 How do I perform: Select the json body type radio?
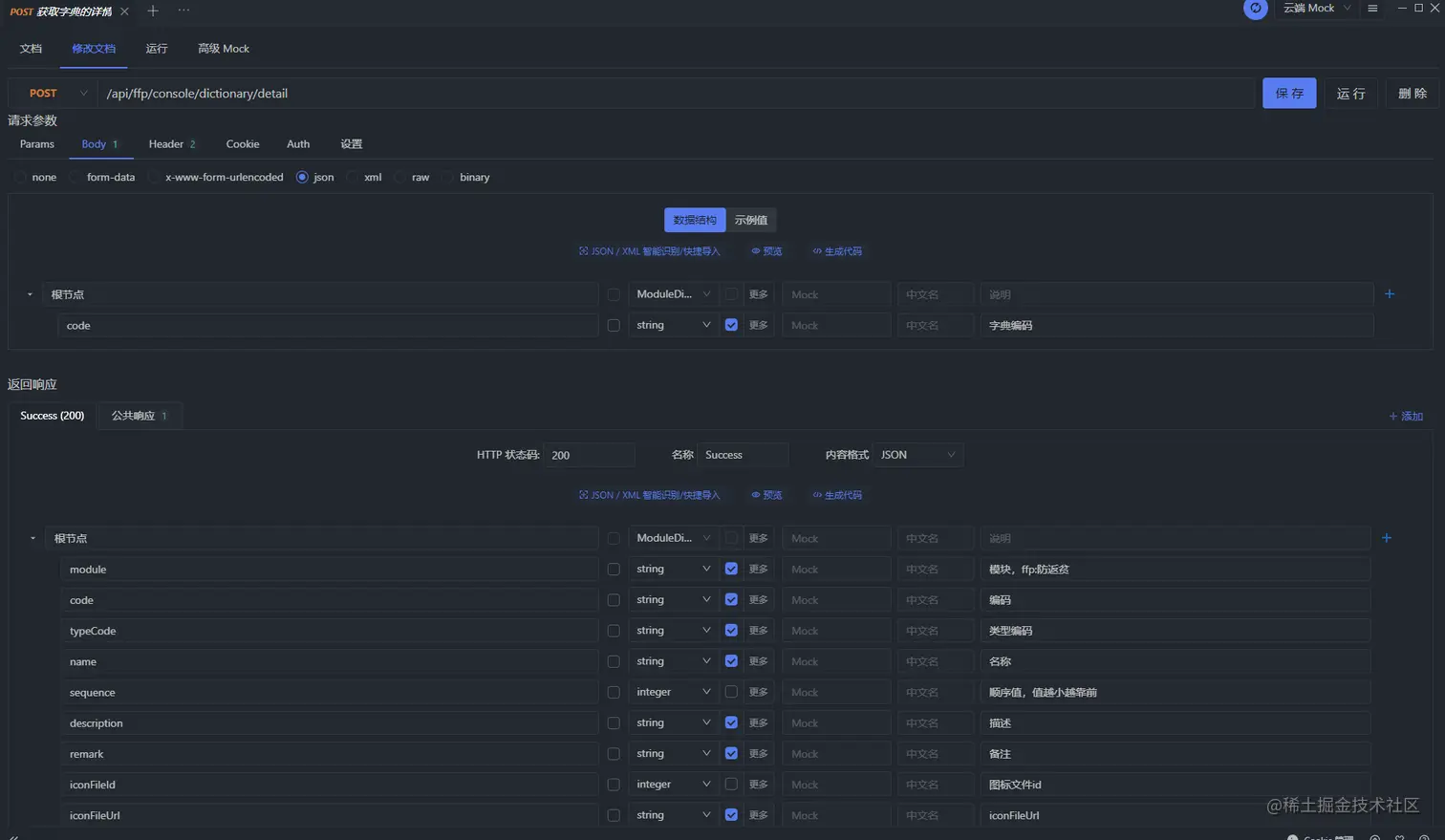[302, 178]
